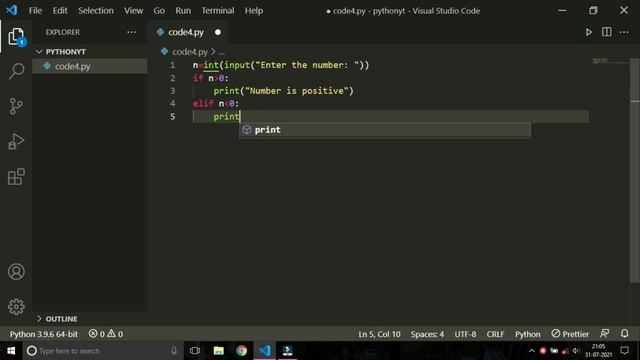Screen dimensions: 640x360
Task: Click microphone icon in taskbar search
Action: 174,351
